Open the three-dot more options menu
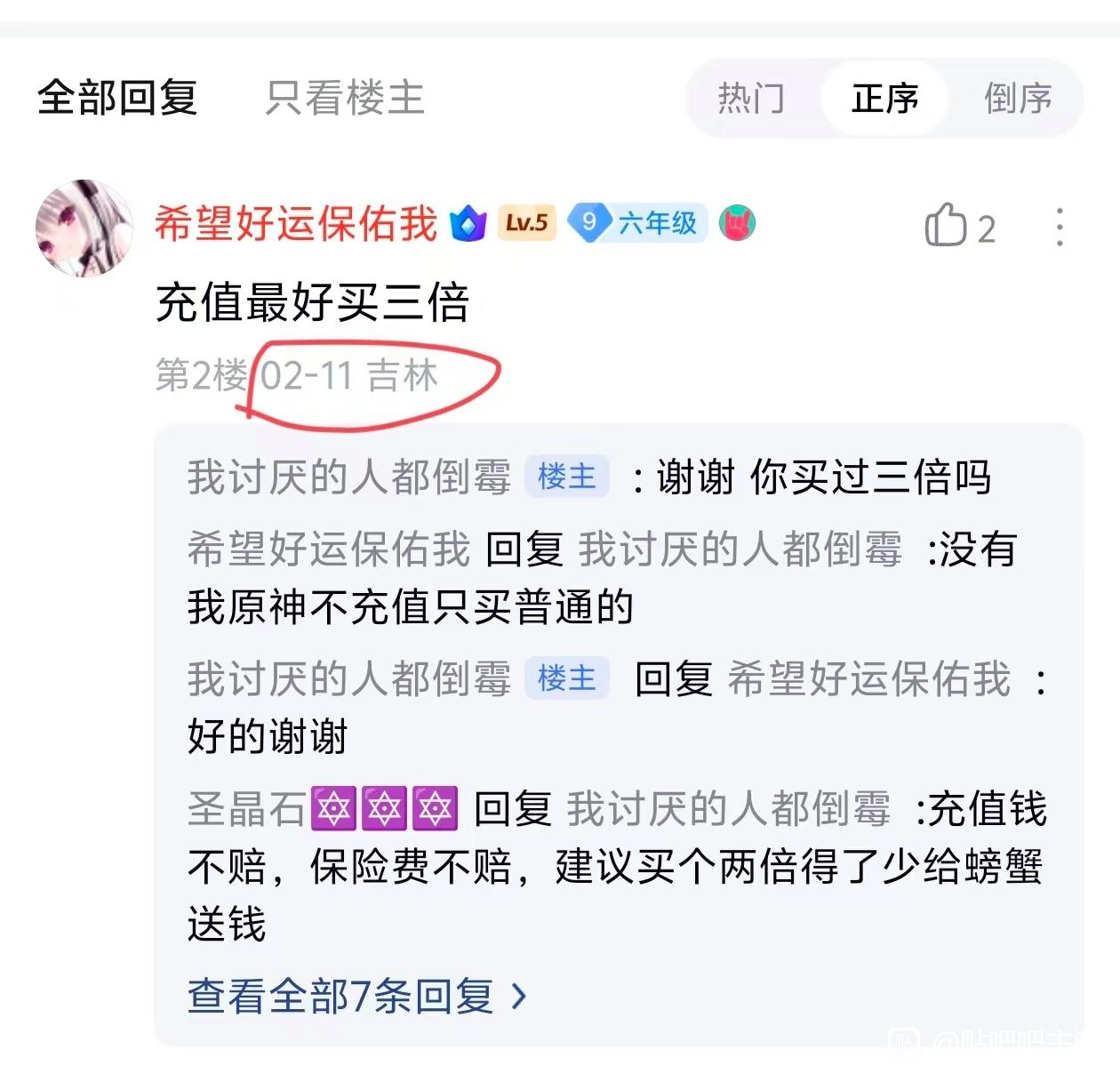 click(1060, 228)
